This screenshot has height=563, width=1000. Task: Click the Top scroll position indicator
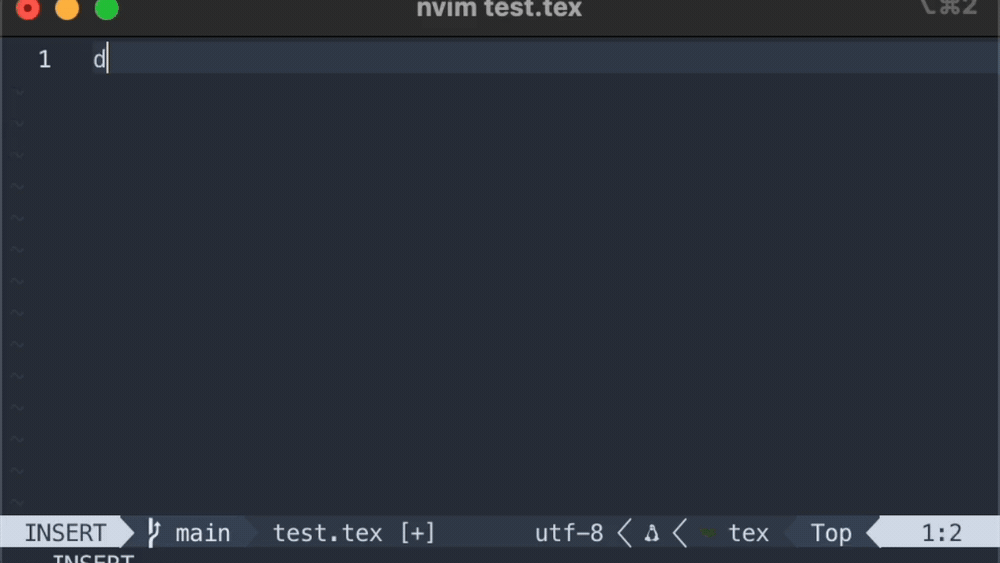click(x=830, y=533)
